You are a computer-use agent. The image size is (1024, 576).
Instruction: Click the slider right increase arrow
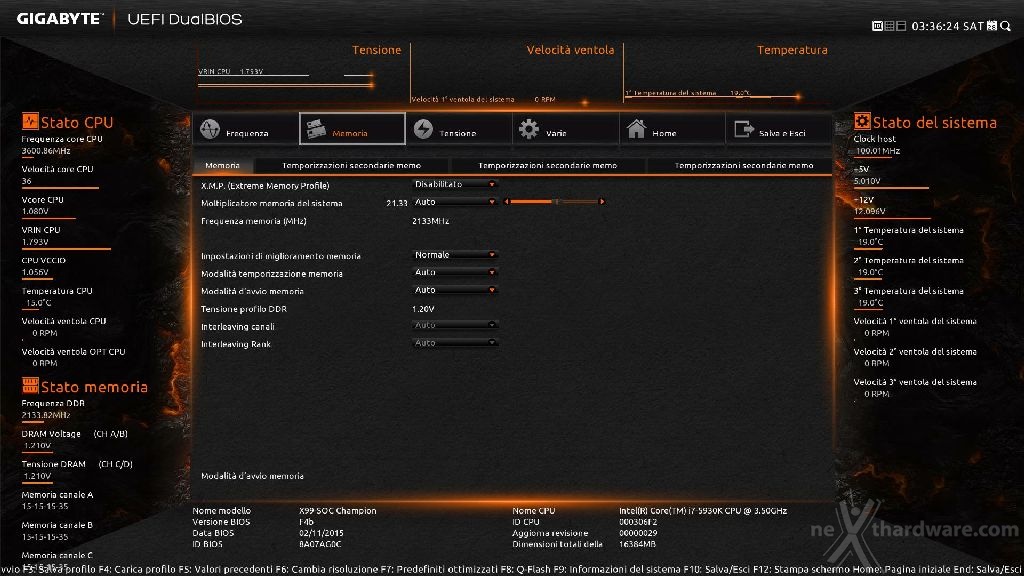(x=601, y=202)
